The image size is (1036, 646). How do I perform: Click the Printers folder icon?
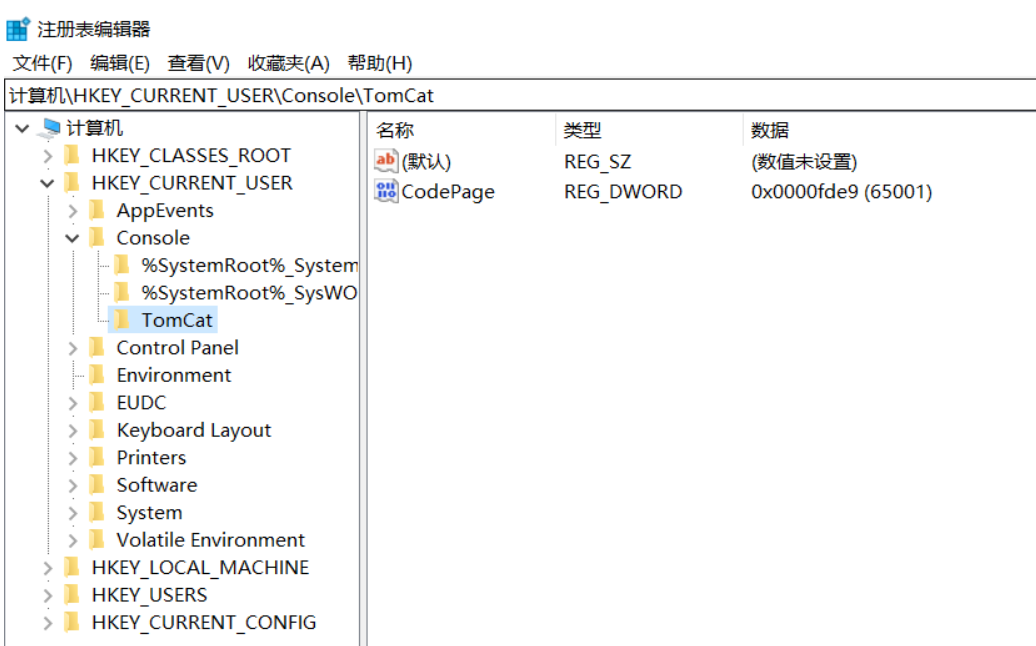[97, 458]
